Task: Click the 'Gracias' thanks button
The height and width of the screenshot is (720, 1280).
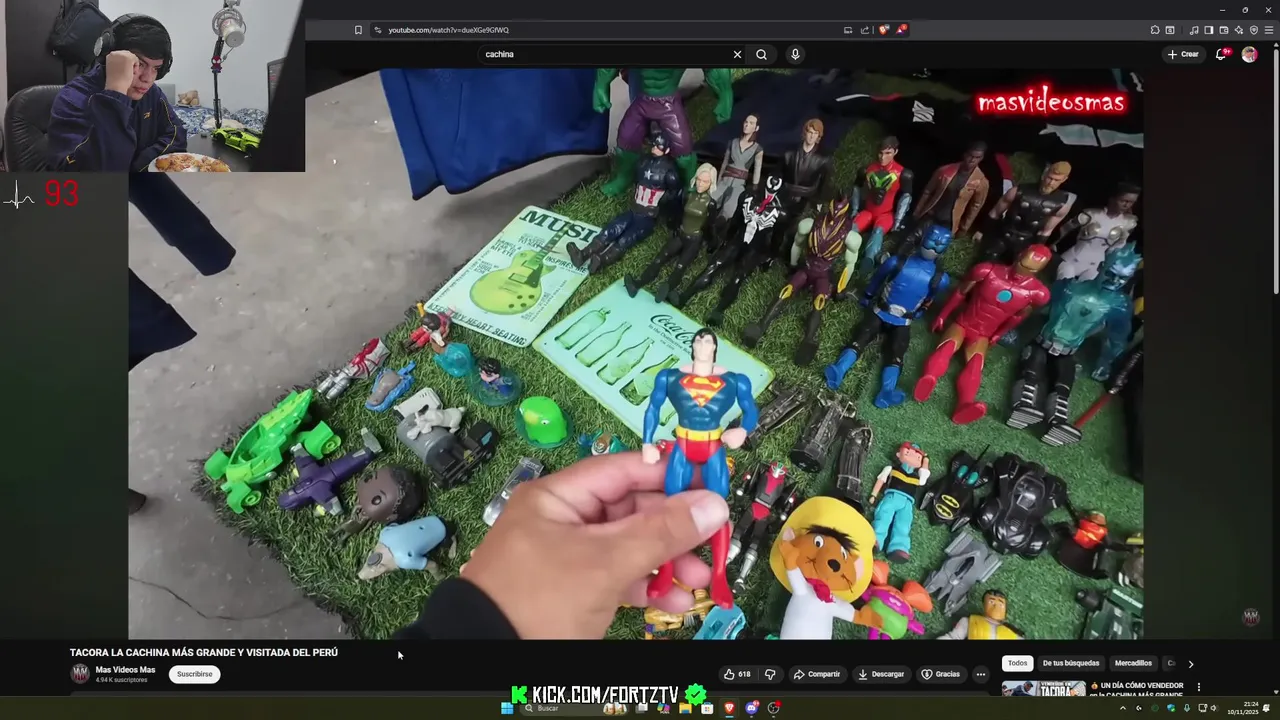Action: pyautogui.click(x=941, y=674)
